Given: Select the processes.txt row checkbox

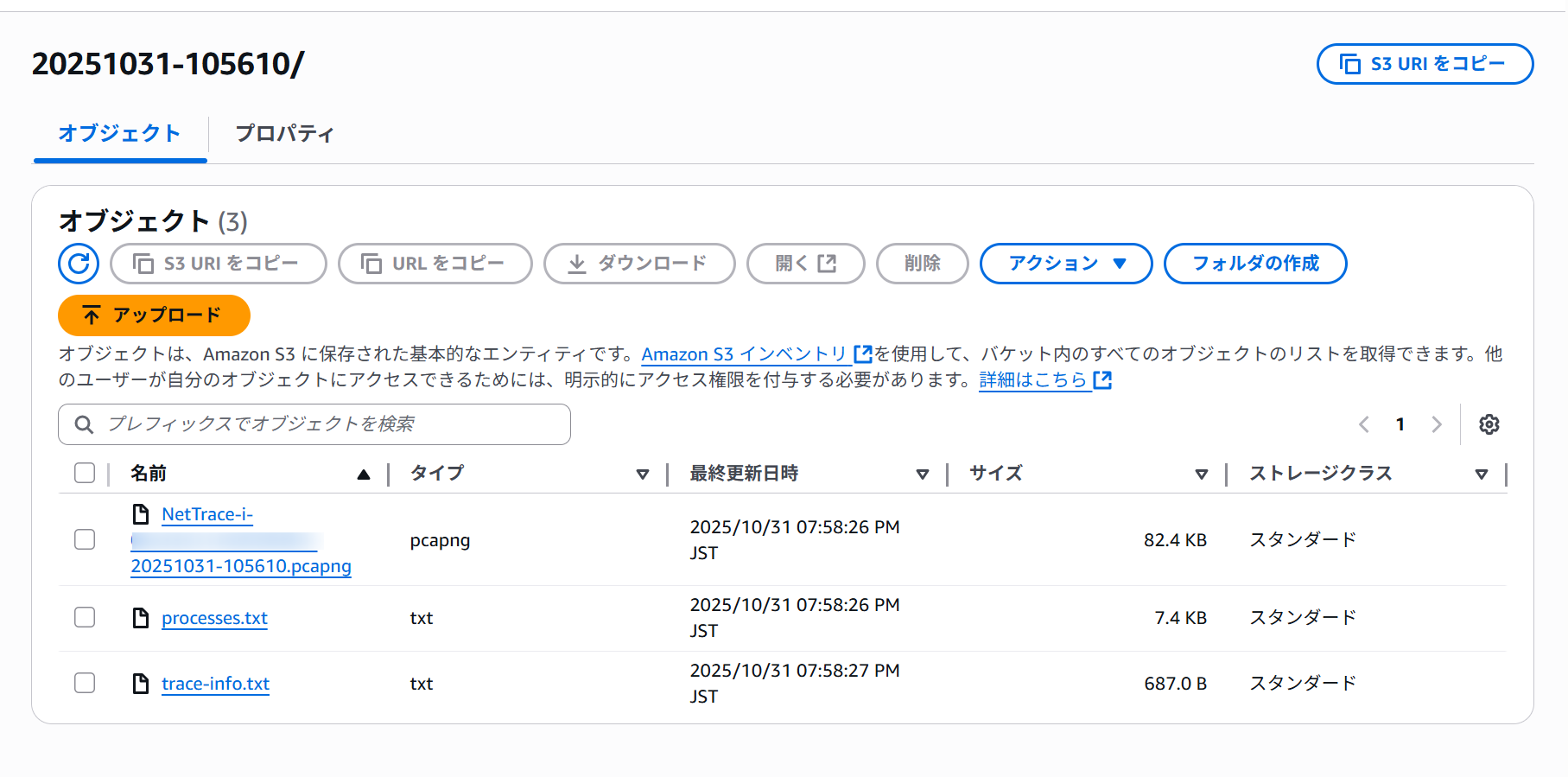Looking at the screenshot, I should click(85, 617).
